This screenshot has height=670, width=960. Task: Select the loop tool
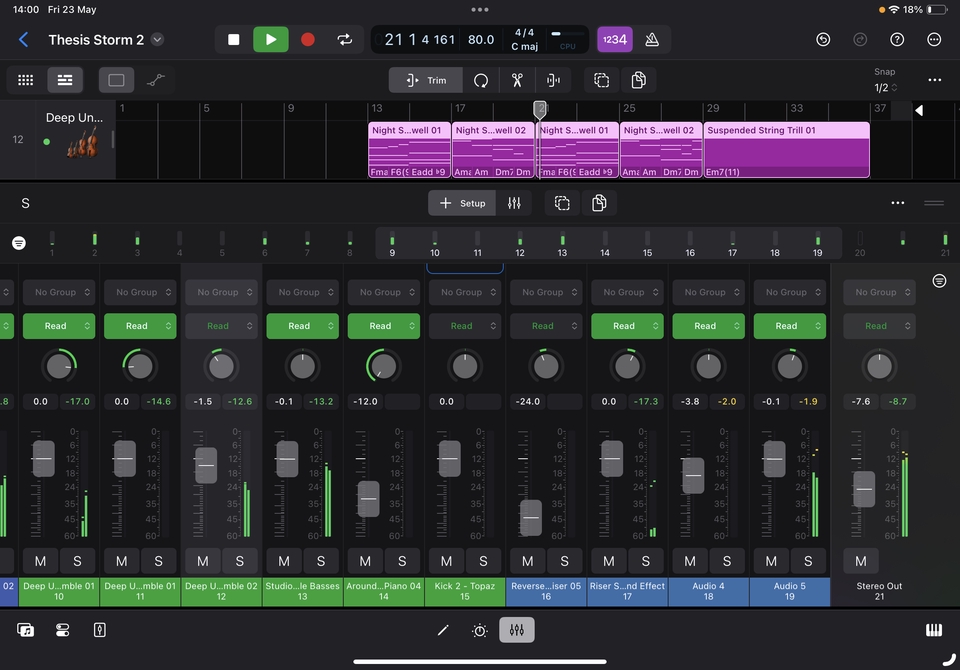click(481, 80)
